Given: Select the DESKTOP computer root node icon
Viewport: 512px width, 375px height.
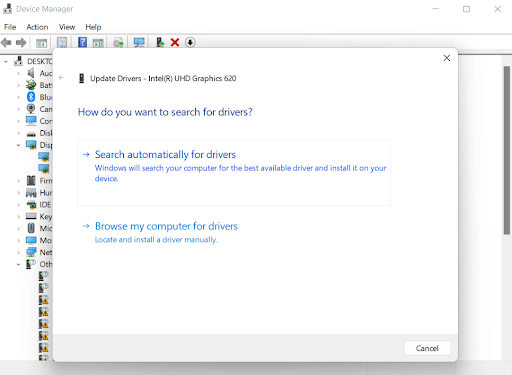Looking at the screenshot, I should (18, 61).
